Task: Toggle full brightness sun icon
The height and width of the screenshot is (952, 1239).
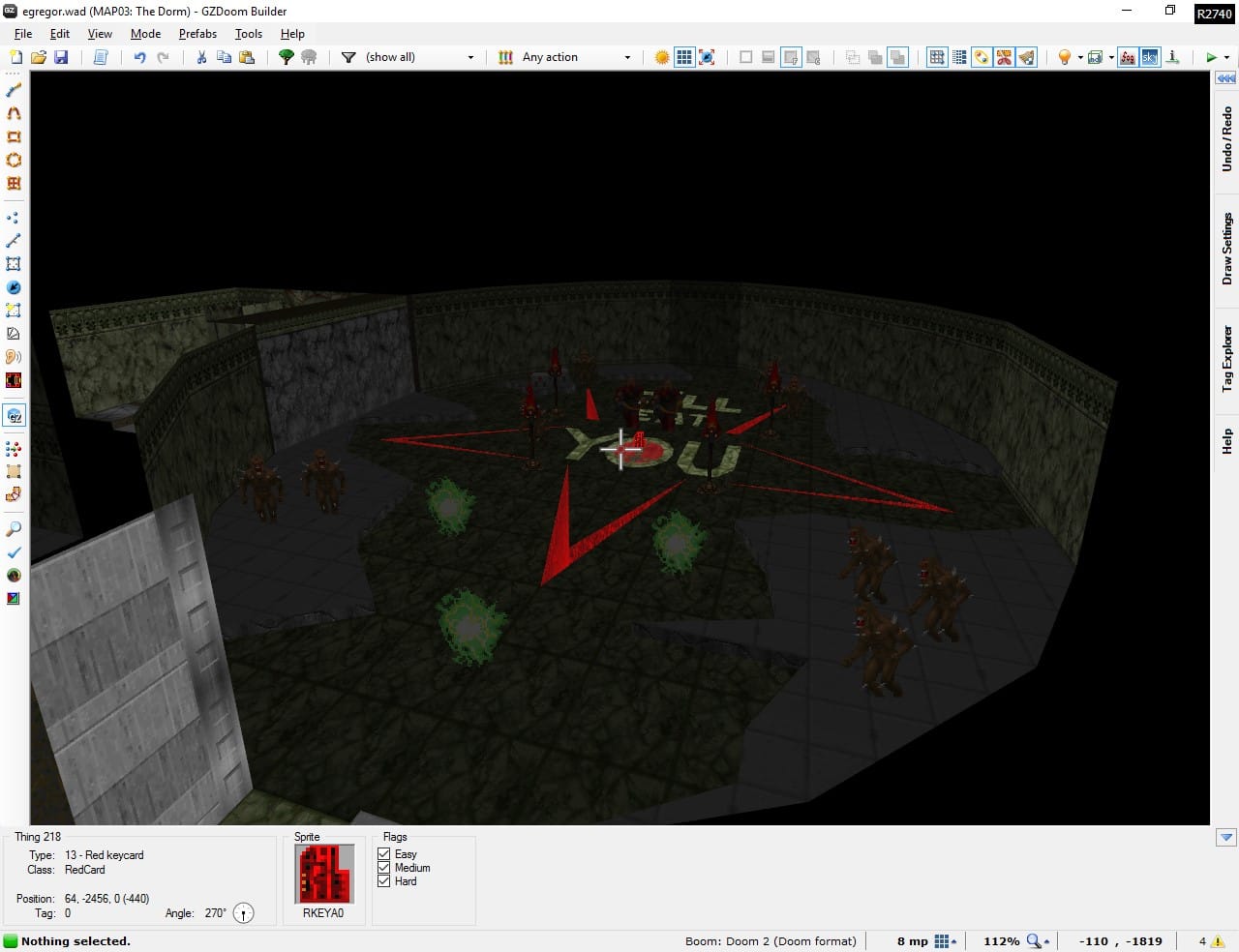Action: [x=662, y=57]
